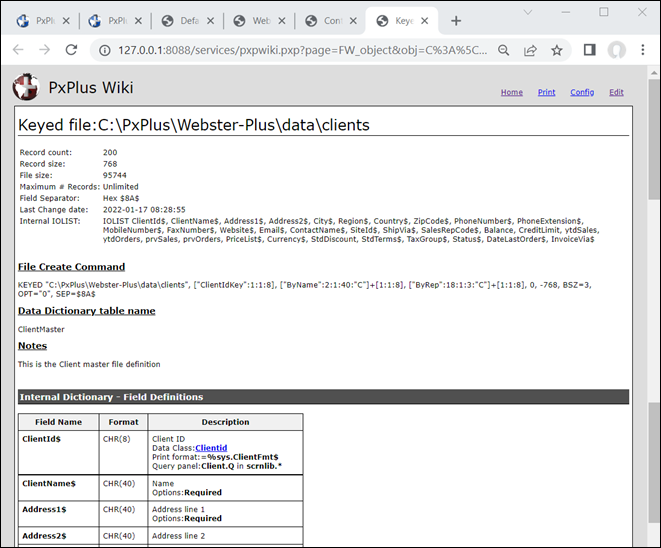
Task: Click the Internal Dictionary - Field Definitions bar
Action: (323, 397)
